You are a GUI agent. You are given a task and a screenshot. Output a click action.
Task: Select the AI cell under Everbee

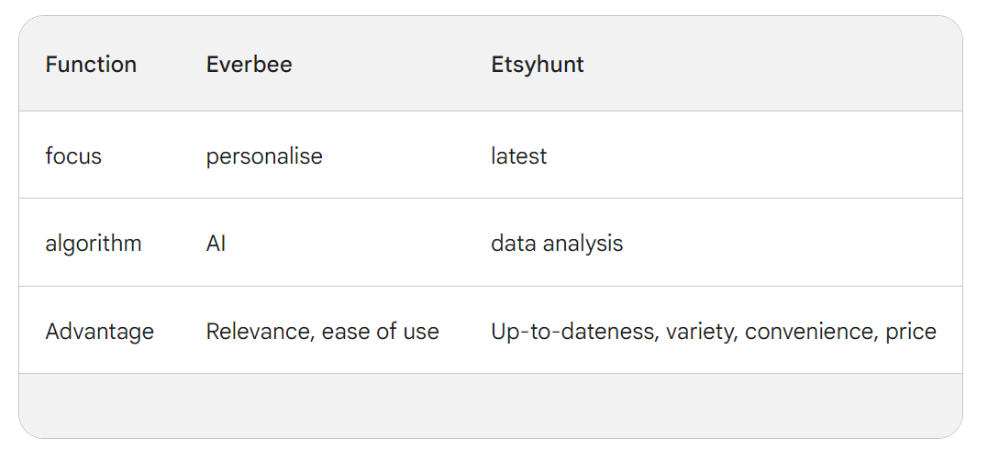tap(216, 243)
